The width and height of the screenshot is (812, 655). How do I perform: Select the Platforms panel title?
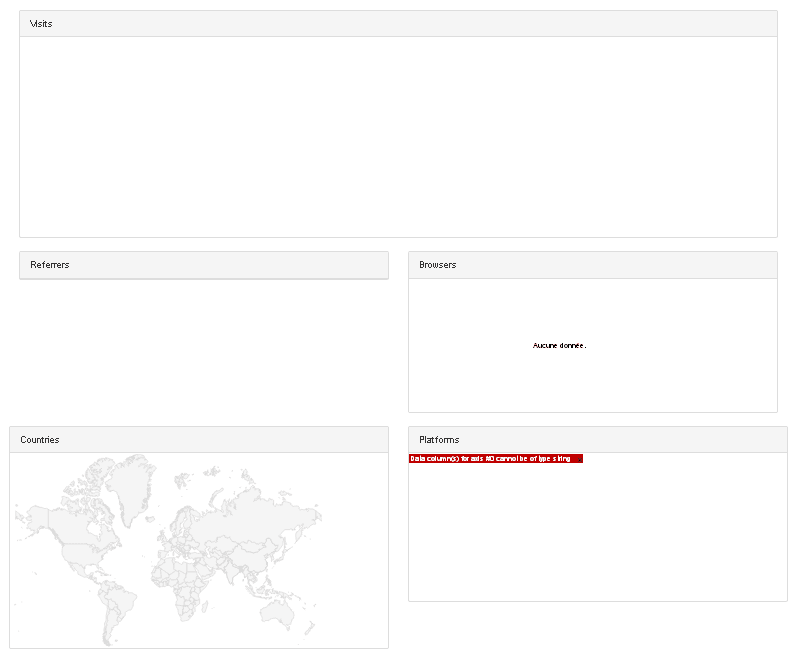tap(440, 440)
